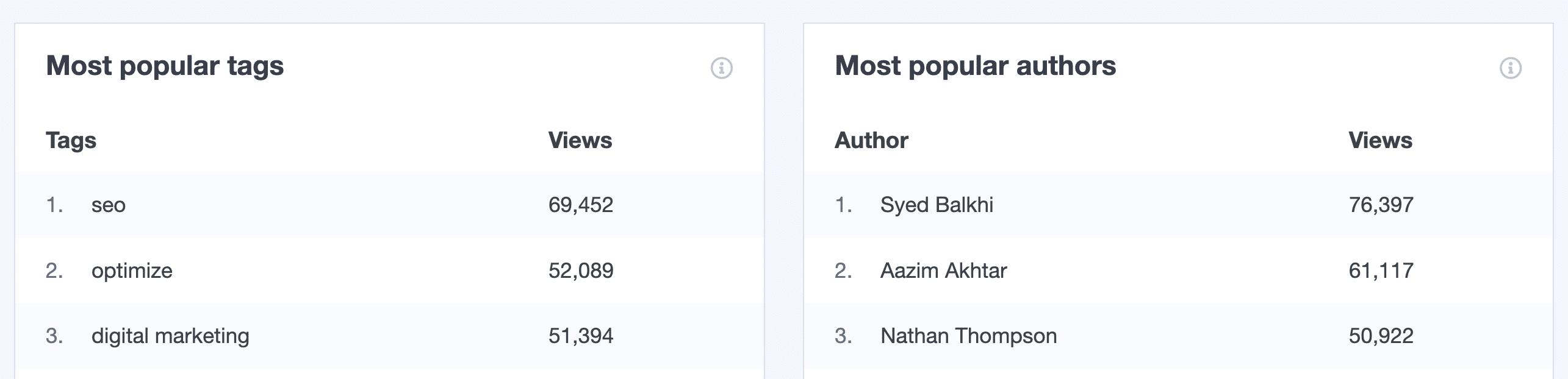Viewport: 1568px width, 379px height.
Task: Click the 61,117 views value
Action: (x=1381, y=271)
